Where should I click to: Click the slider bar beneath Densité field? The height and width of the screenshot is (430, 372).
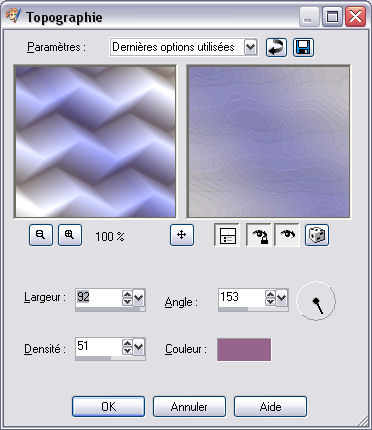pyautogui.click(x=110, y=358)
